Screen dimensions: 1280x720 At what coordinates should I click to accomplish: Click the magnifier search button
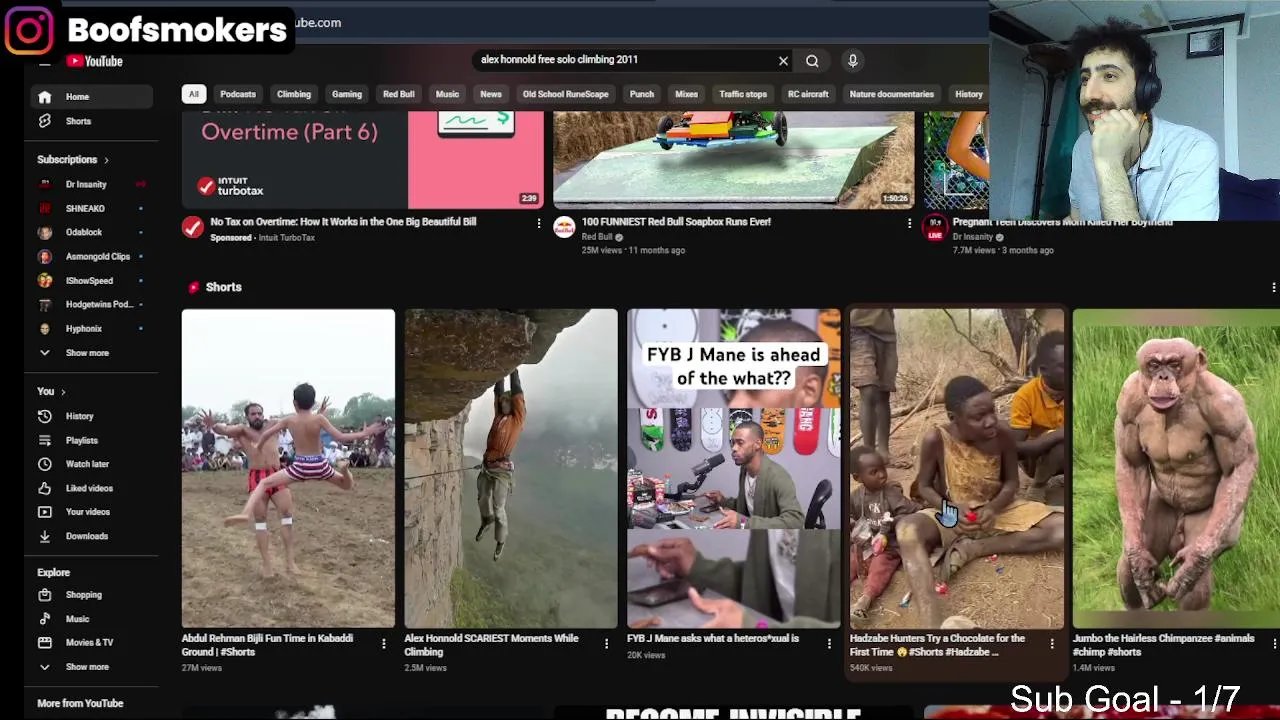click(812, 61)
